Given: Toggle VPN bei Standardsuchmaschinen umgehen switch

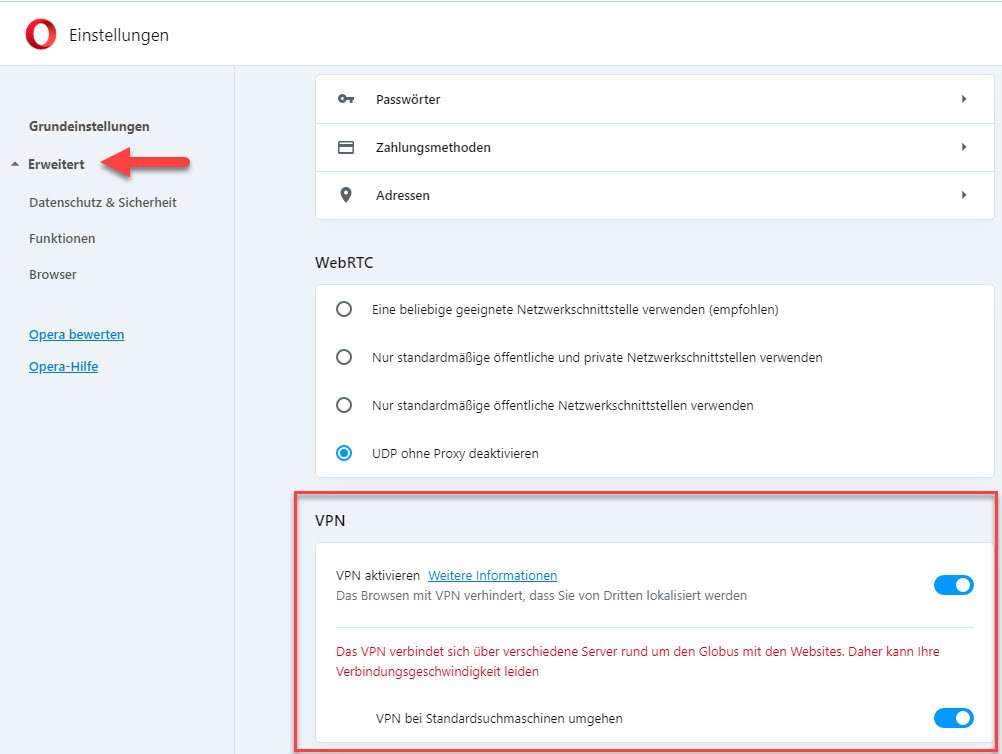Looking at the screenshot, I should tap(953, 718).
